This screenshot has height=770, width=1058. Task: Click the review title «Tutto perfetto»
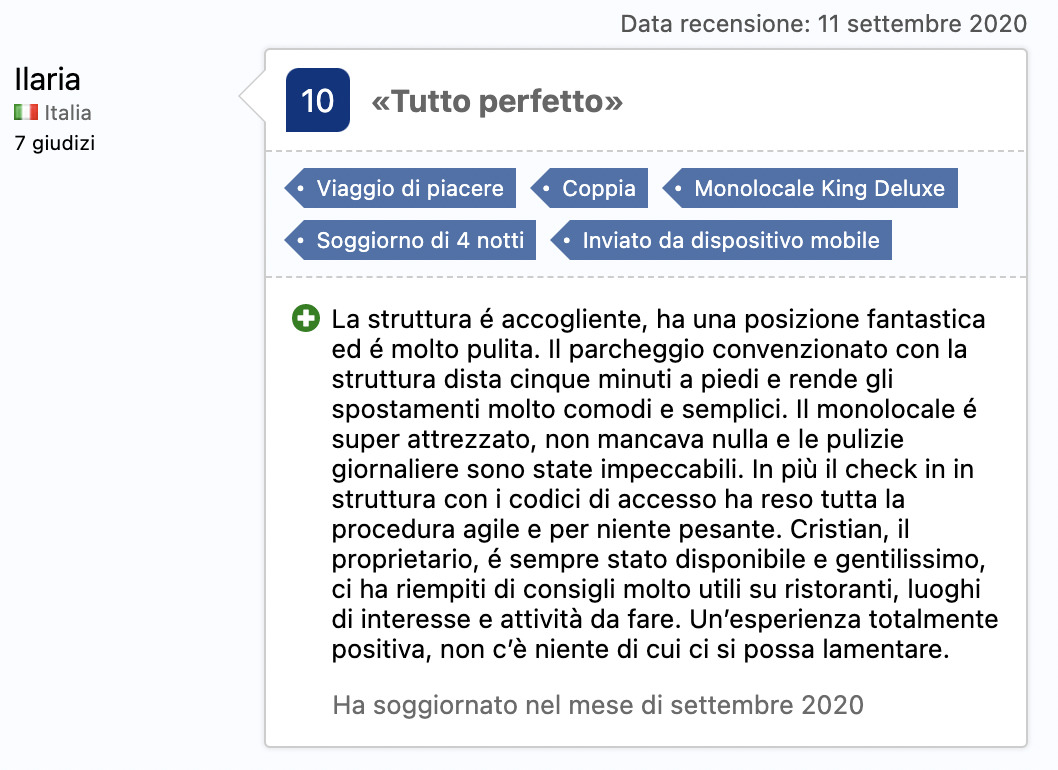(x=497, y=101)
